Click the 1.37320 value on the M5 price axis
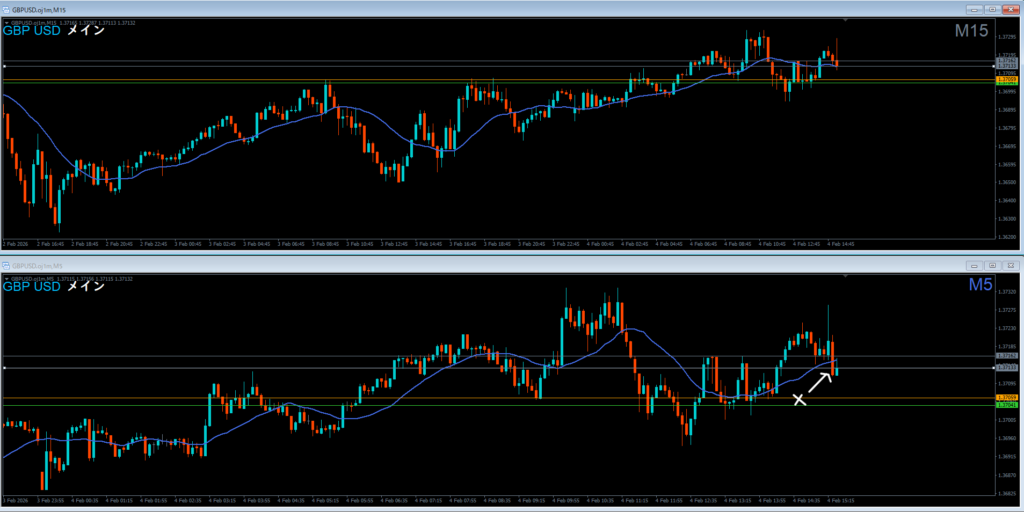This screenshot has height=512, width=1024. click(1006, 293)
